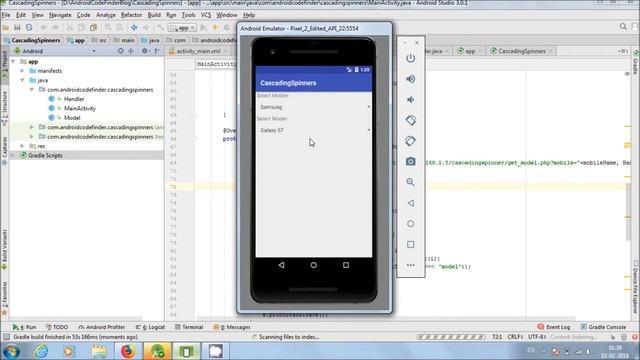Screen dimensions: 640x360
Task: Click Search Everywhere magnifier in Android Studio
Action: pyautogui.click(x=623, y=27)
